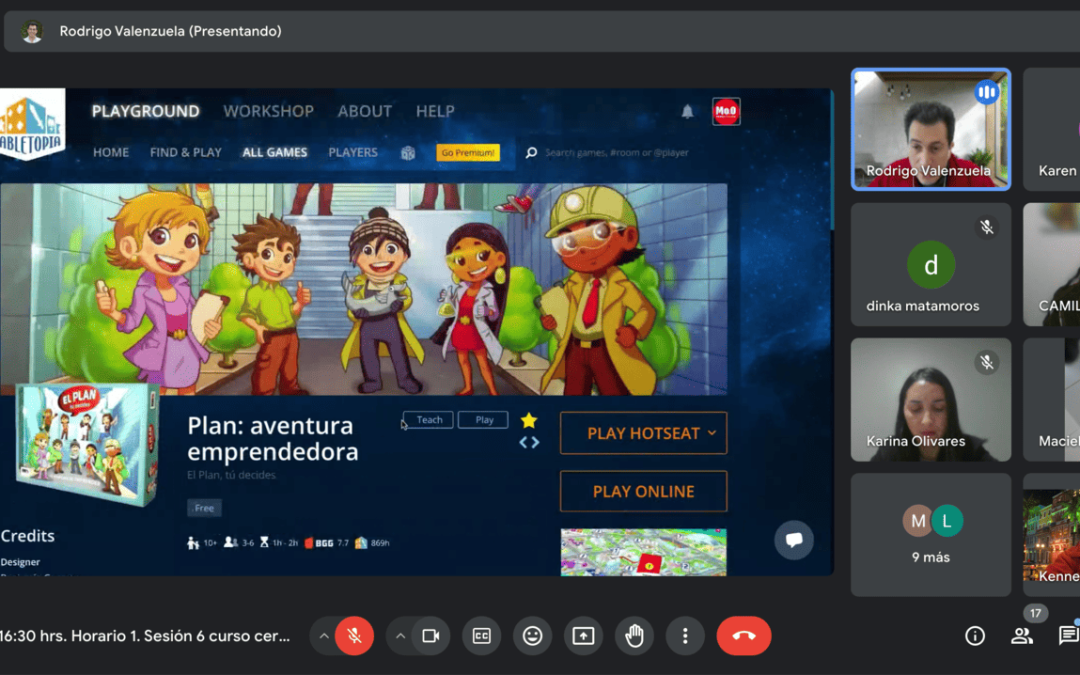Image resolution: width=1080 pixels, height=675 pixels.
Task: Unmute the microphone in the call bar
Action: [x=355, y=636]
